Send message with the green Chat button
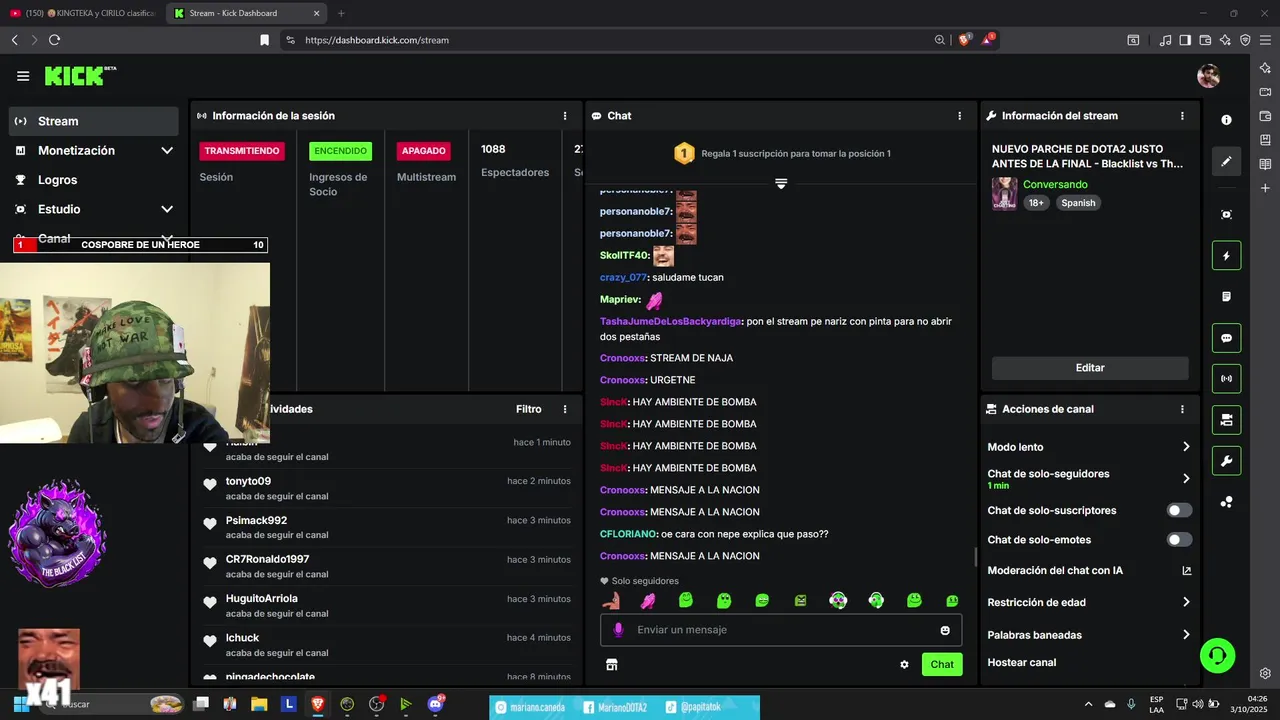Image resolution: width=1280 pixels, height=720 pixels. tap(942, 664)
